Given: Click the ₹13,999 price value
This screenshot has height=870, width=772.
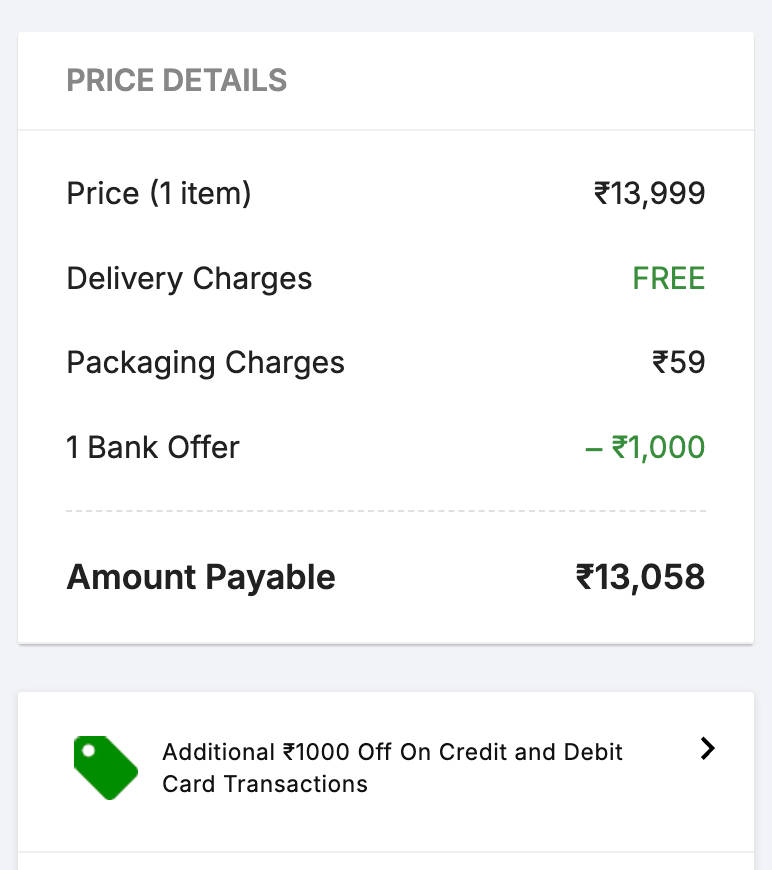Looking at the screenshot, I should [650, 193].
